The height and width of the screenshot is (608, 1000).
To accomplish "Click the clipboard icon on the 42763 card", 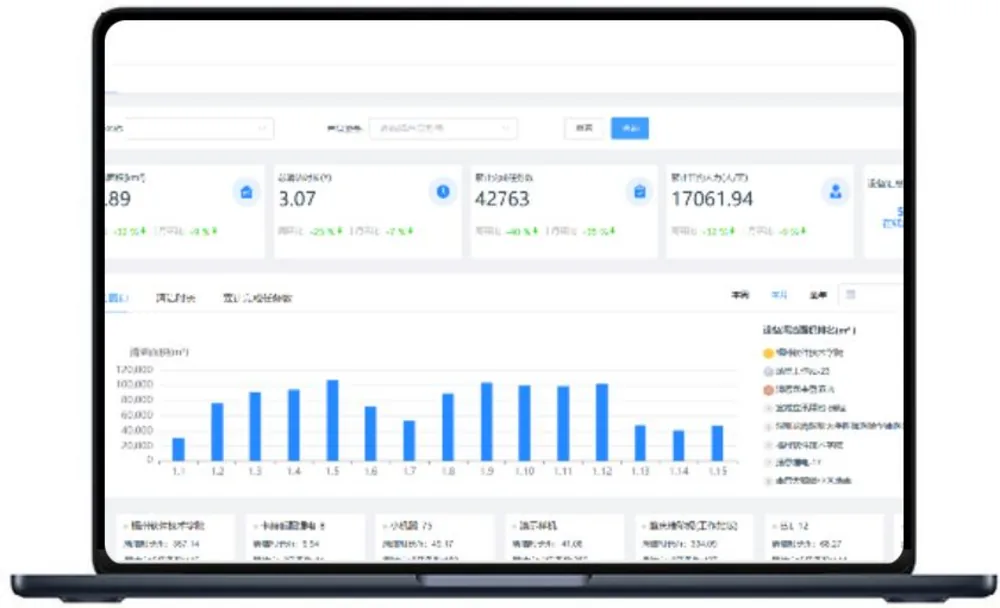I will [639, 191].
